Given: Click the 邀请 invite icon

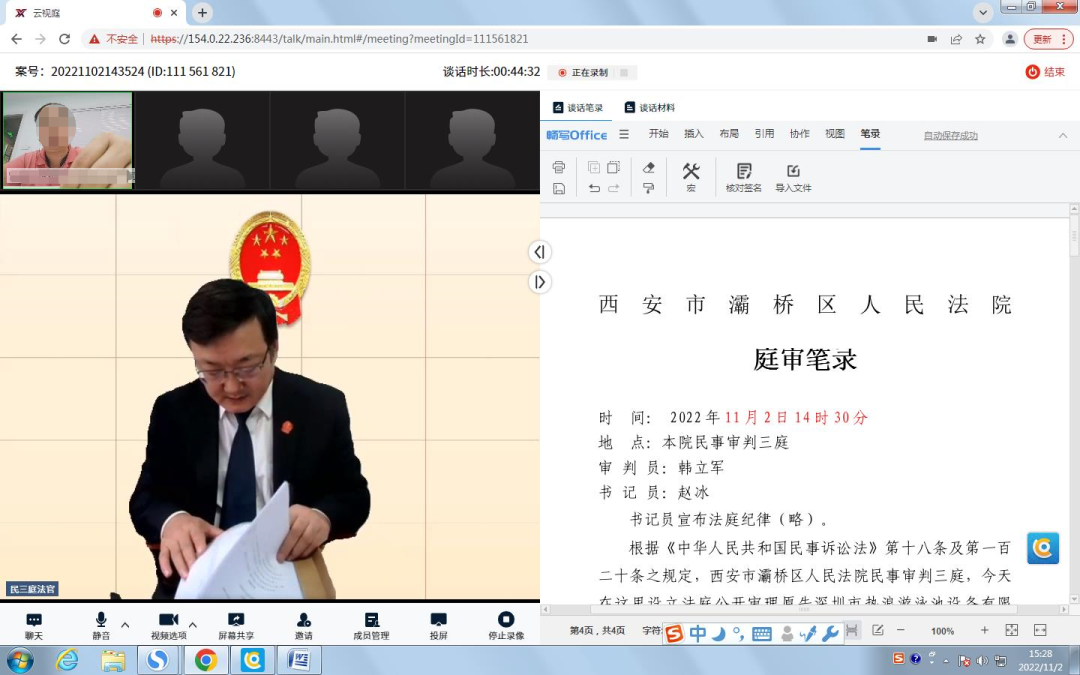Looking at the screenshot, I should tap(304, 626).
